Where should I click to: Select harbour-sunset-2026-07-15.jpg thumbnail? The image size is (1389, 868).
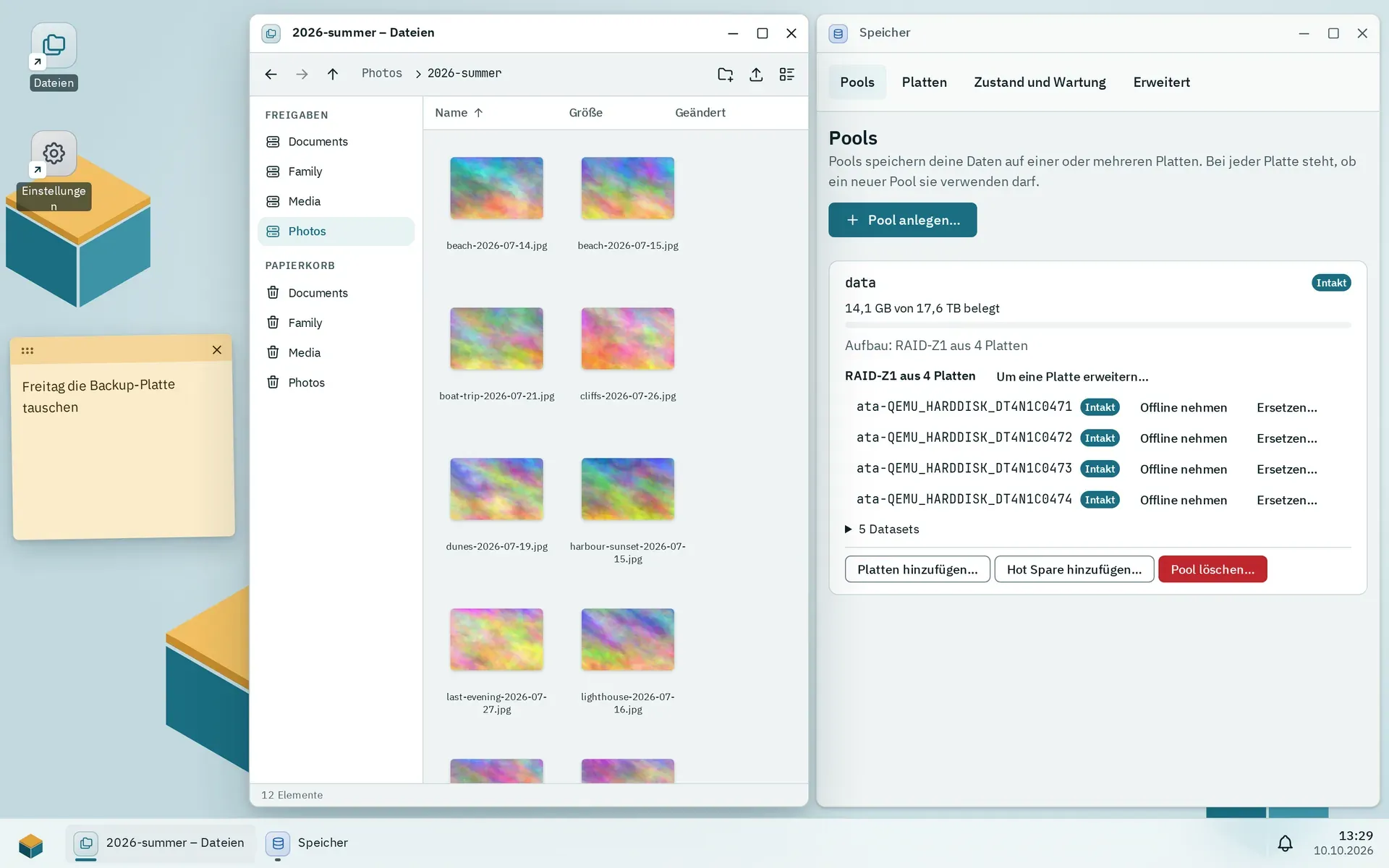627,489
